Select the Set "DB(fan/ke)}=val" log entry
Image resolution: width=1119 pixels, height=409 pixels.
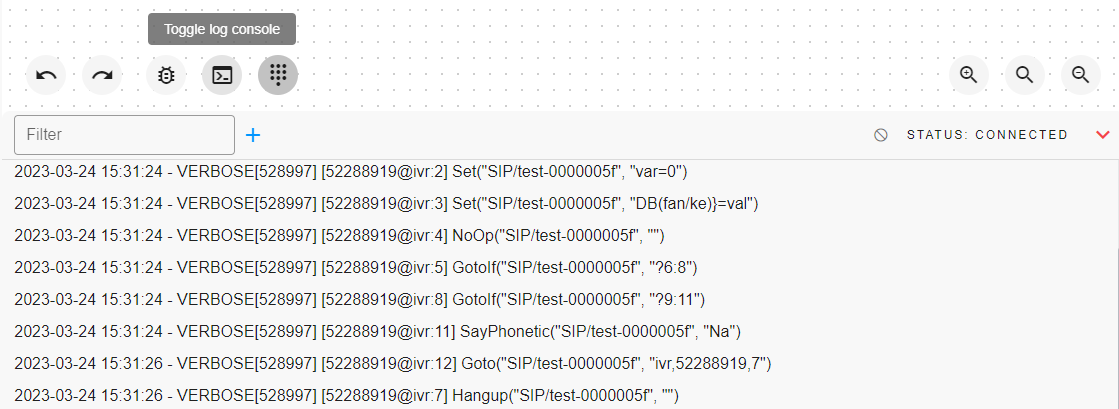387,204
